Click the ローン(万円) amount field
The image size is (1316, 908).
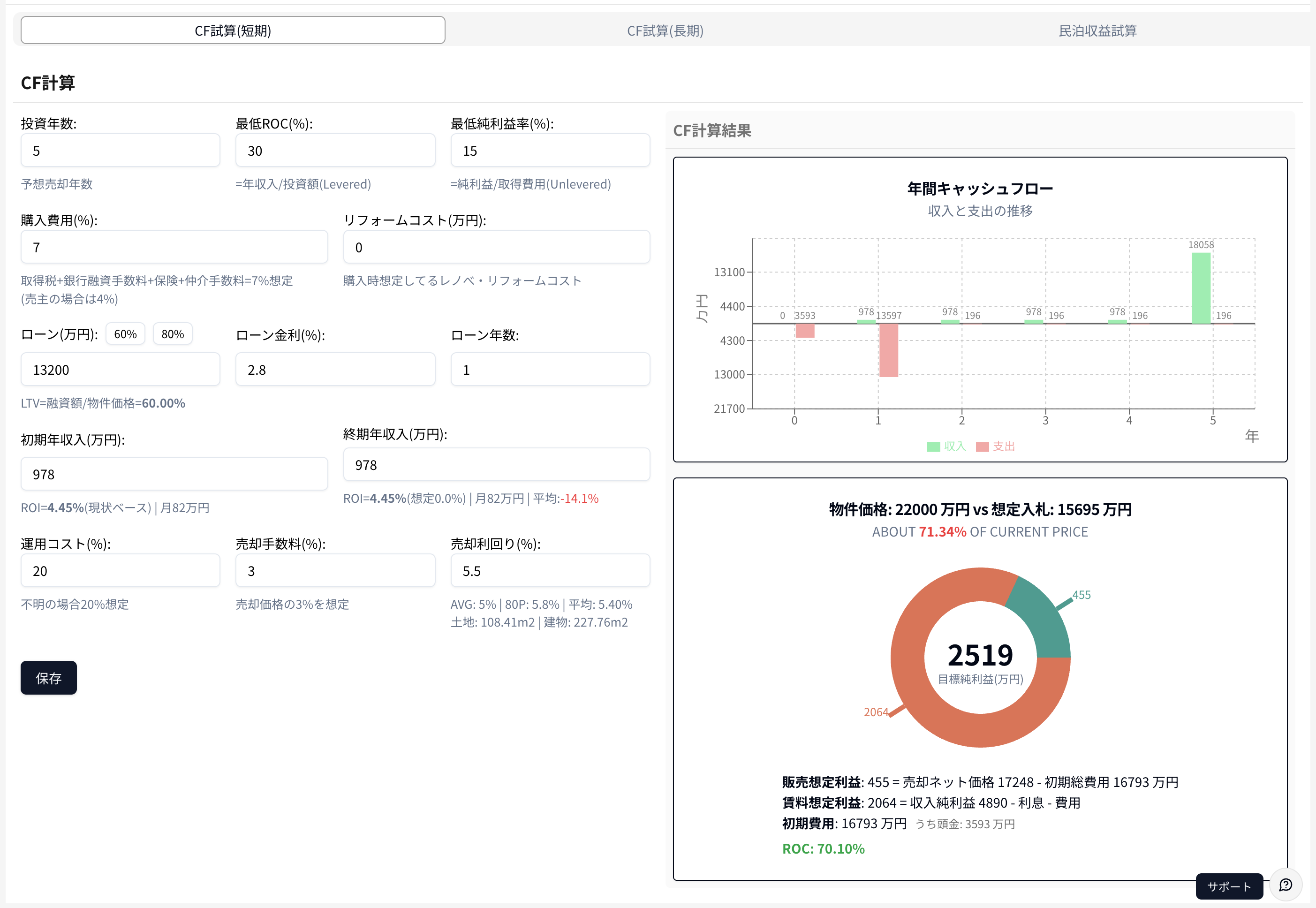pyautogui.click(x=120, y=370)
